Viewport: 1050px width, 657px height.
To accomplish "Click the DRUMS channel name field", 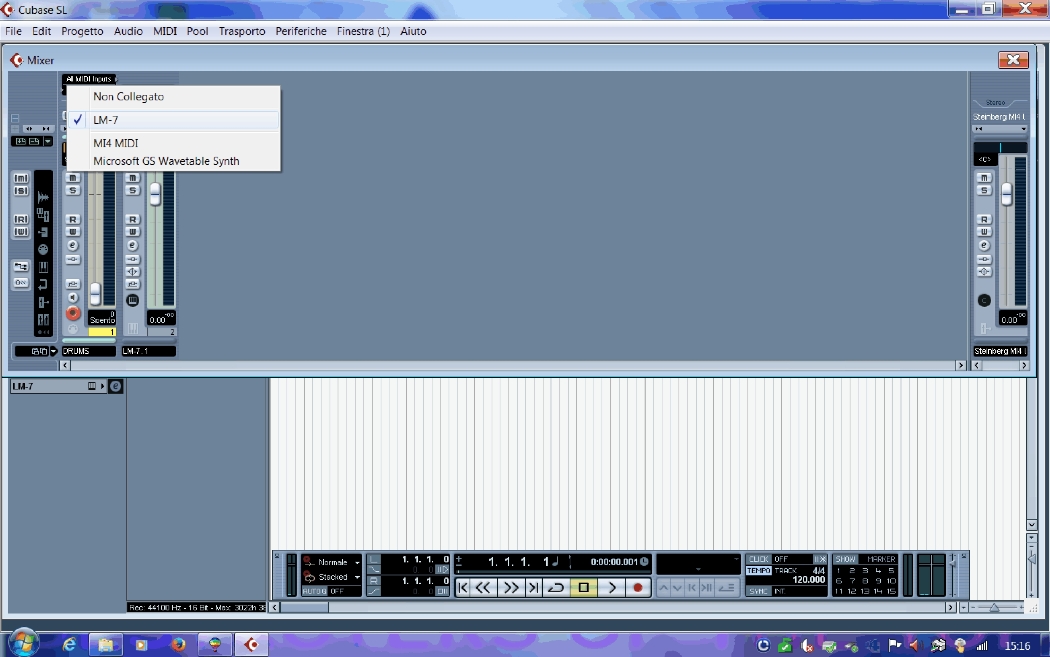I will [x=88, y=351].
